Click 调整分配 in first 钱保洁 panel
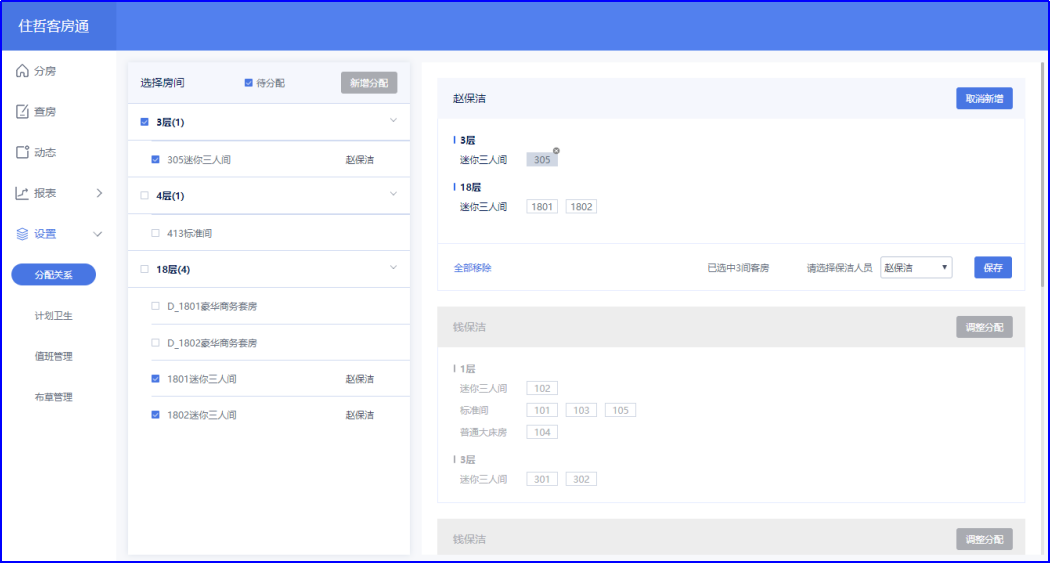Viewport: 1050px width, 563px height. (984, 327)
